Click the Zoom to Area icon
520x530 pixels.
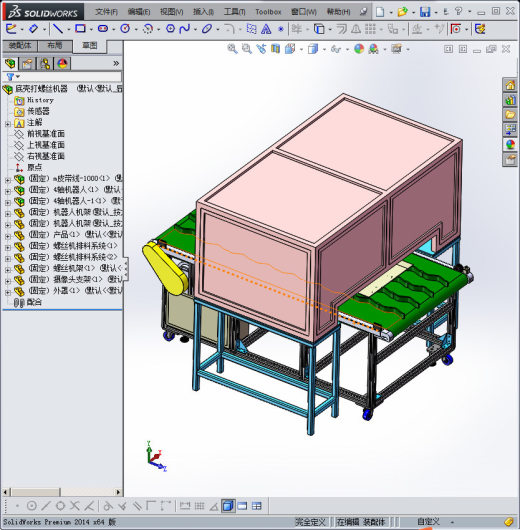click(247, 49)
